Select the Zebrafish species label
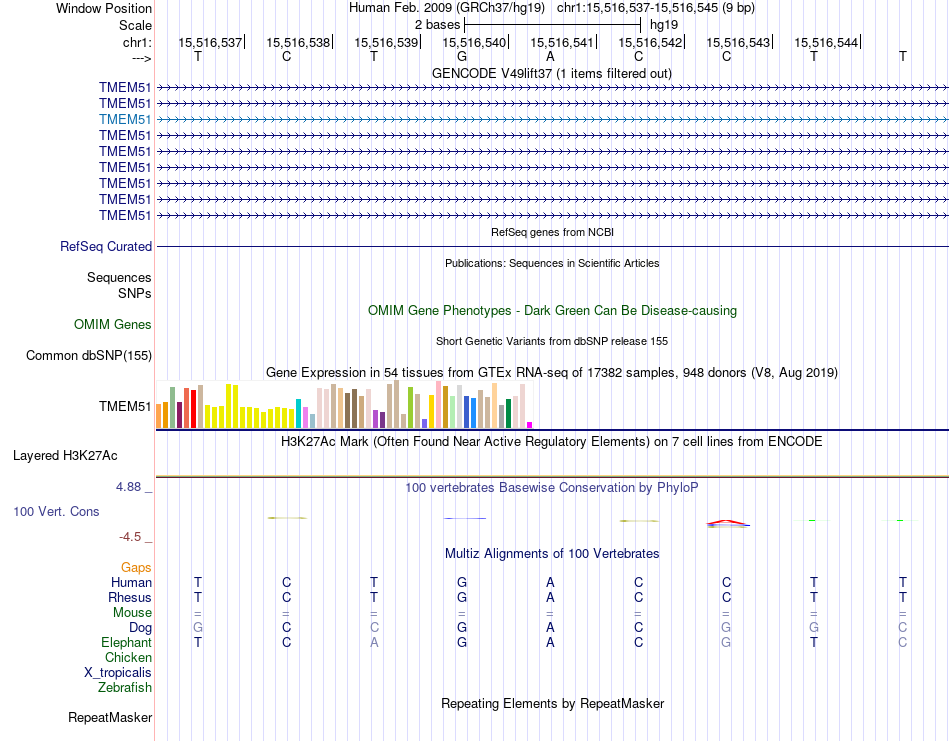 click(125, 687)
